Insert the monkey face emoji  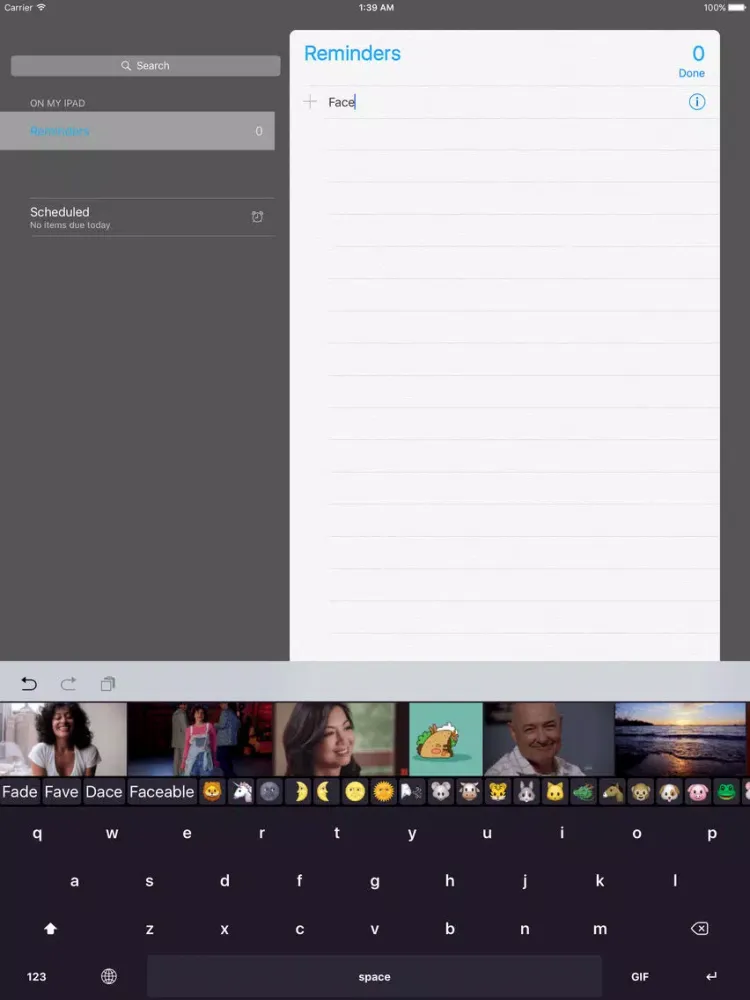tap(640, 791)
